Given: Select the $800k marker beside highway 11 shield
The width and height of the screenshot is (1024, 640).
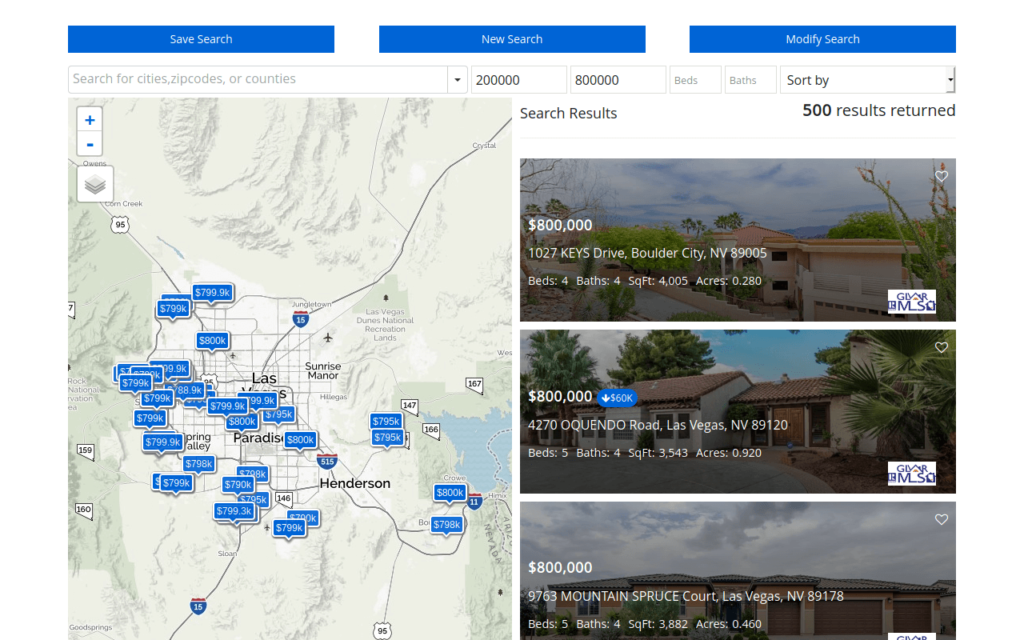Looking at the screenshot, I should coord(450,493).
